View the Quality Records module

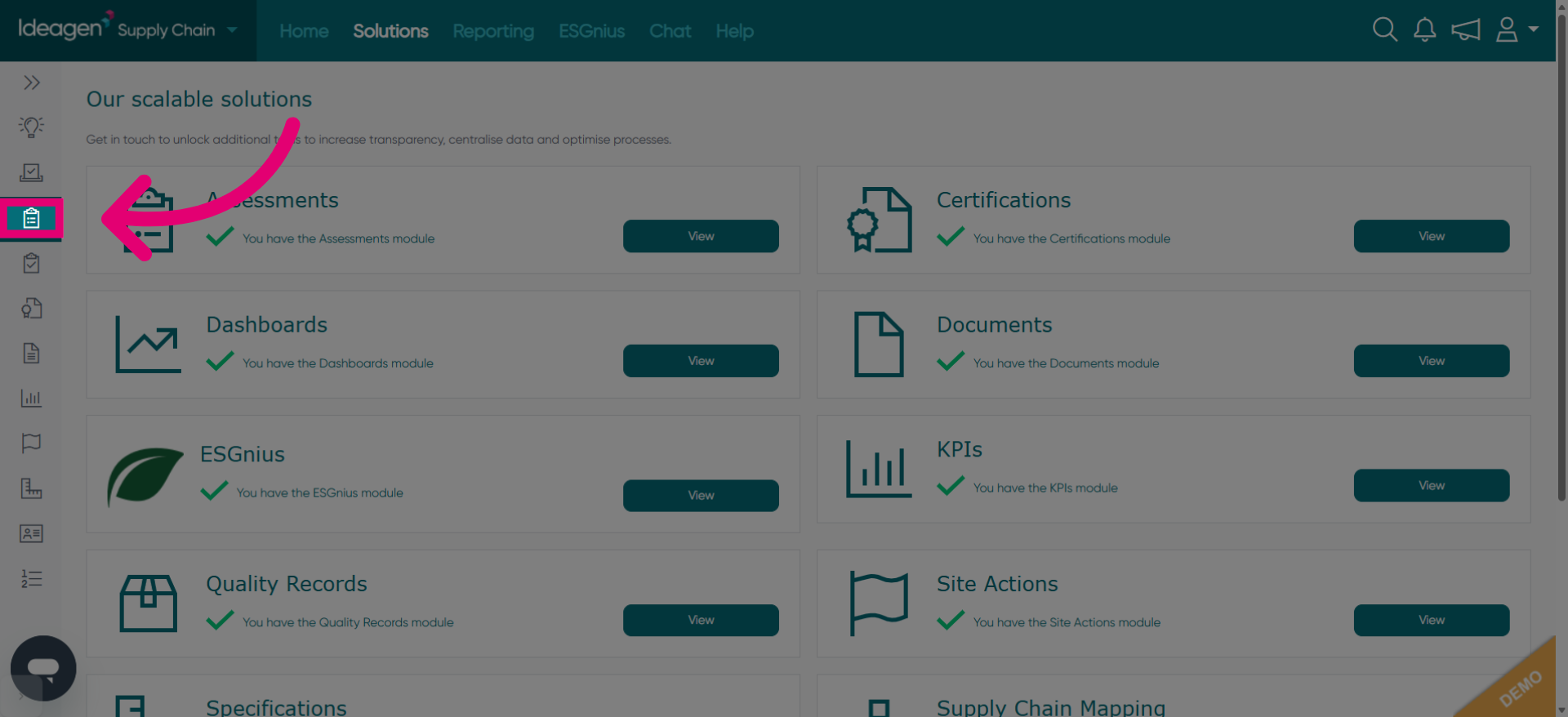pos(701,620)
